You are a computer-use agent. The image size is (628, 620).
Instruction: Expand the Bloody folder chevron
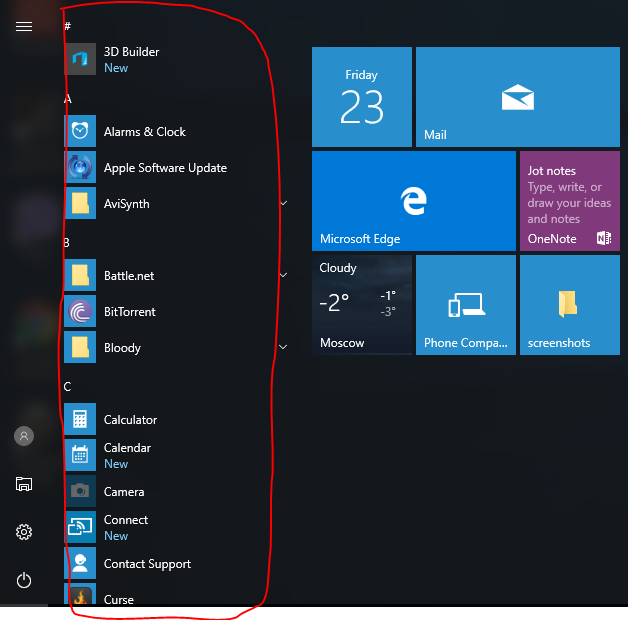click(x=284, y=347)
